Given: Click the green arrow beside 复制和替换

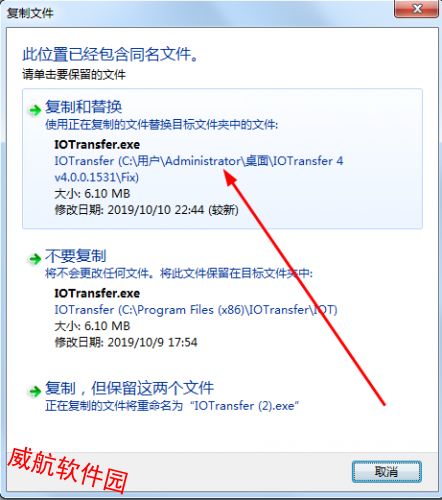Looking at the screenshot, I should tap(35, 110).
